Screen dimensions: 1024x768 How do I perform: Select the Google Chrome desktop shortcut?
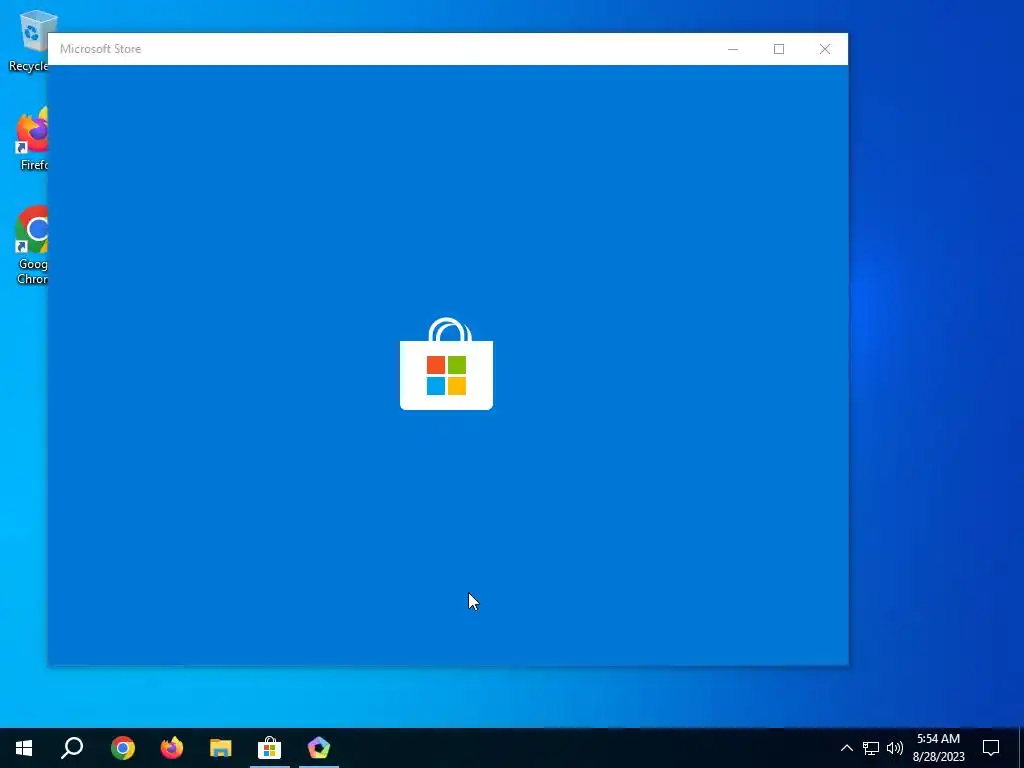point(31,246)
